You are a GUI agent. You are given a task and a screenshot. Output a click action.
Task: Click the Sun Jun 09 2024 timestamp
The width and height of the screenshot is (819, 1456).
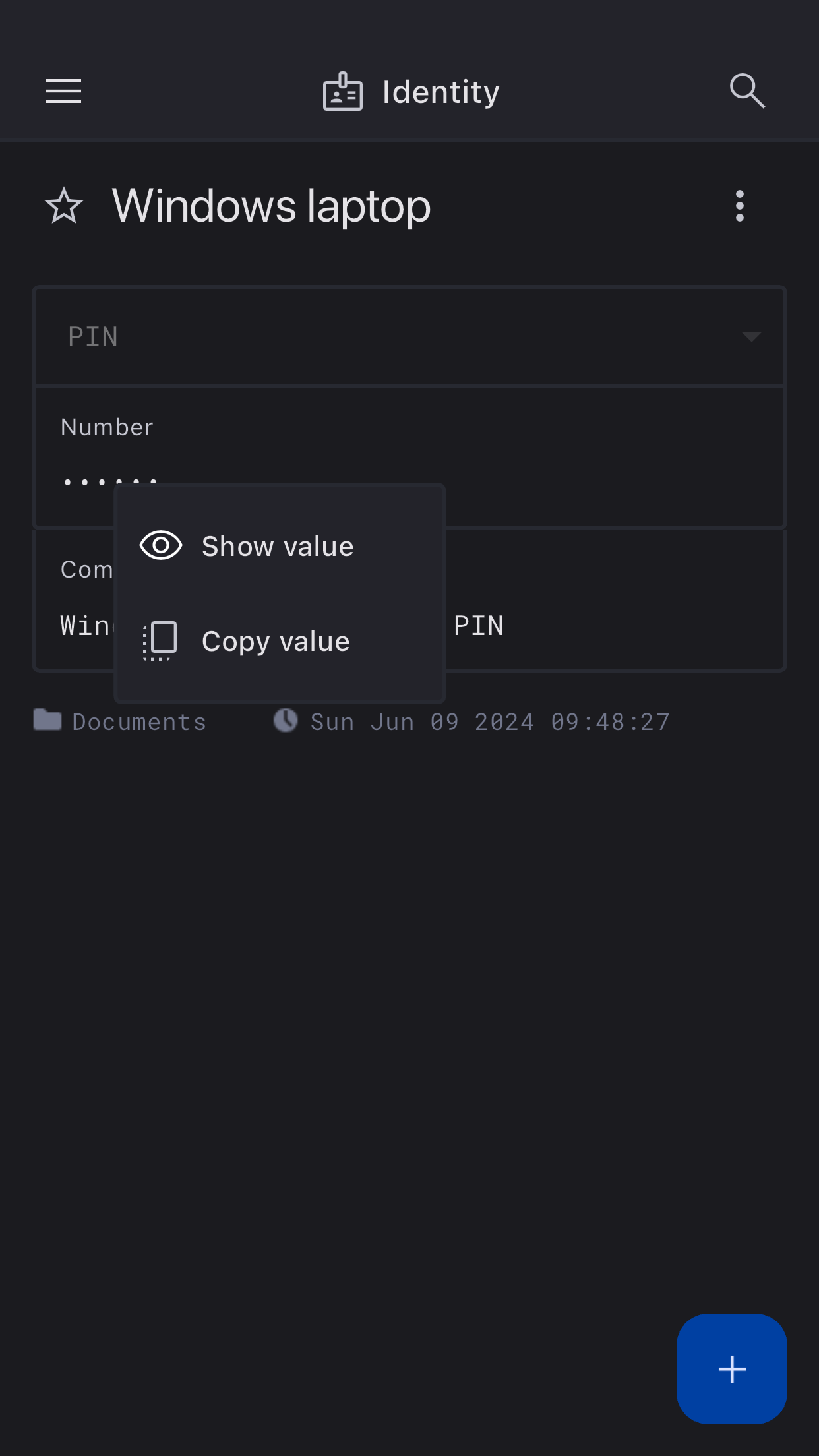pyautogui.click(x=490, y=722)
